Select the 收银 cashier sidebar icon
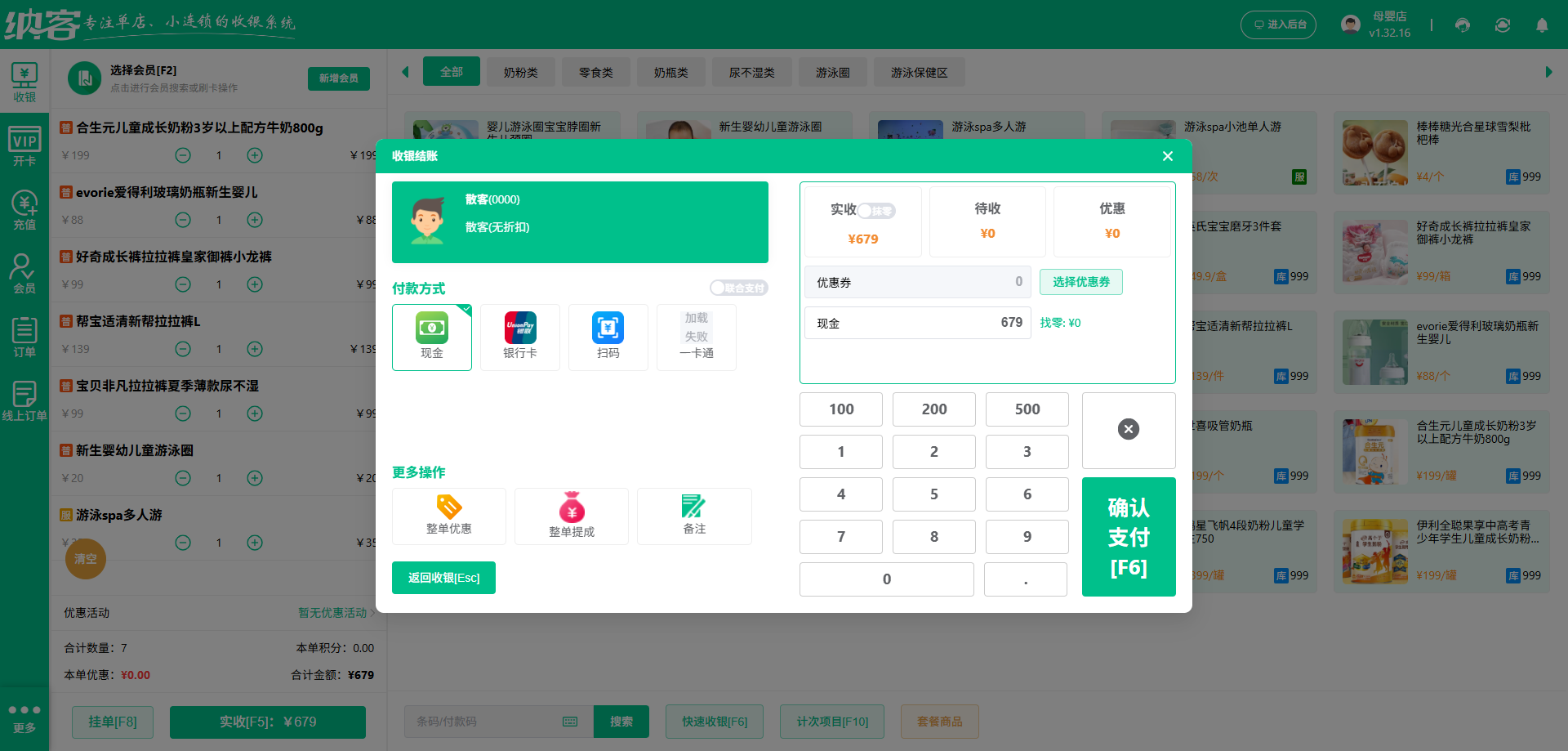The width and height of the screenshot is (1568, 751). click(24, 81)
